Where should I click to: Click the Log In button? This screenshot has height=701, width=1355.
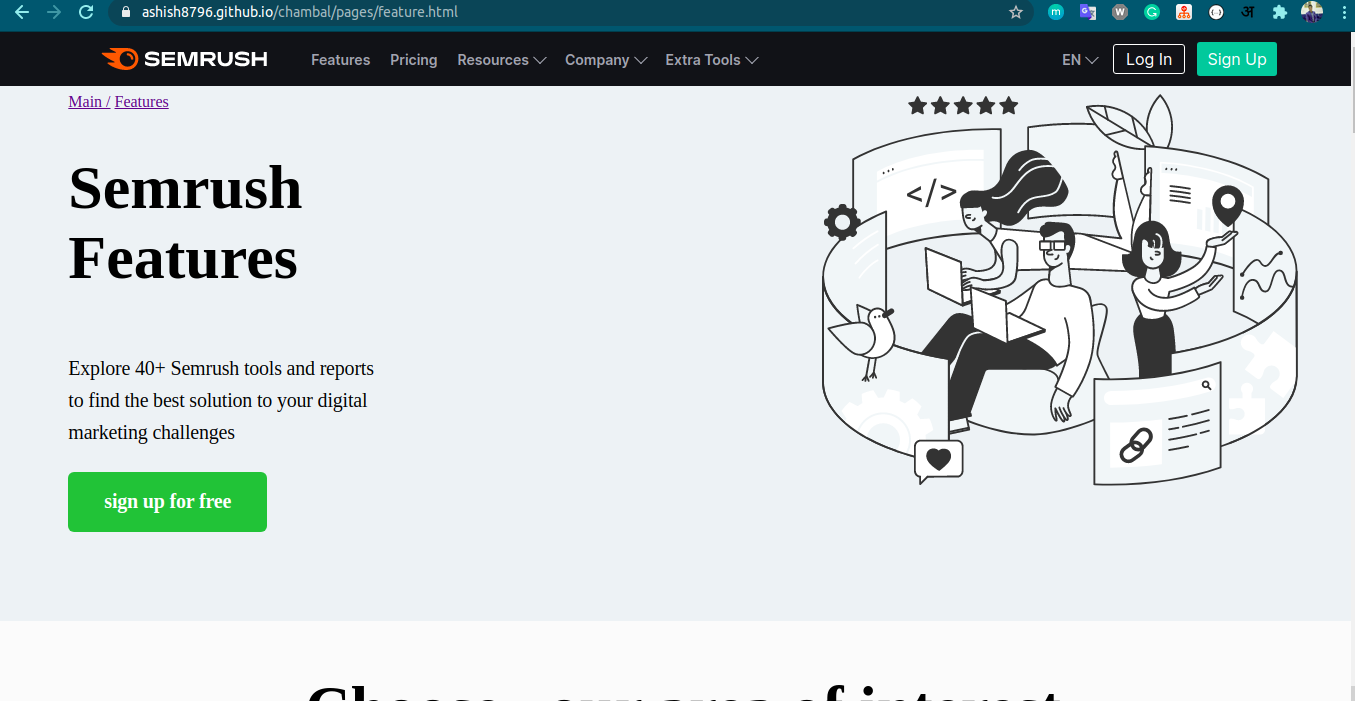[1149, 59]
